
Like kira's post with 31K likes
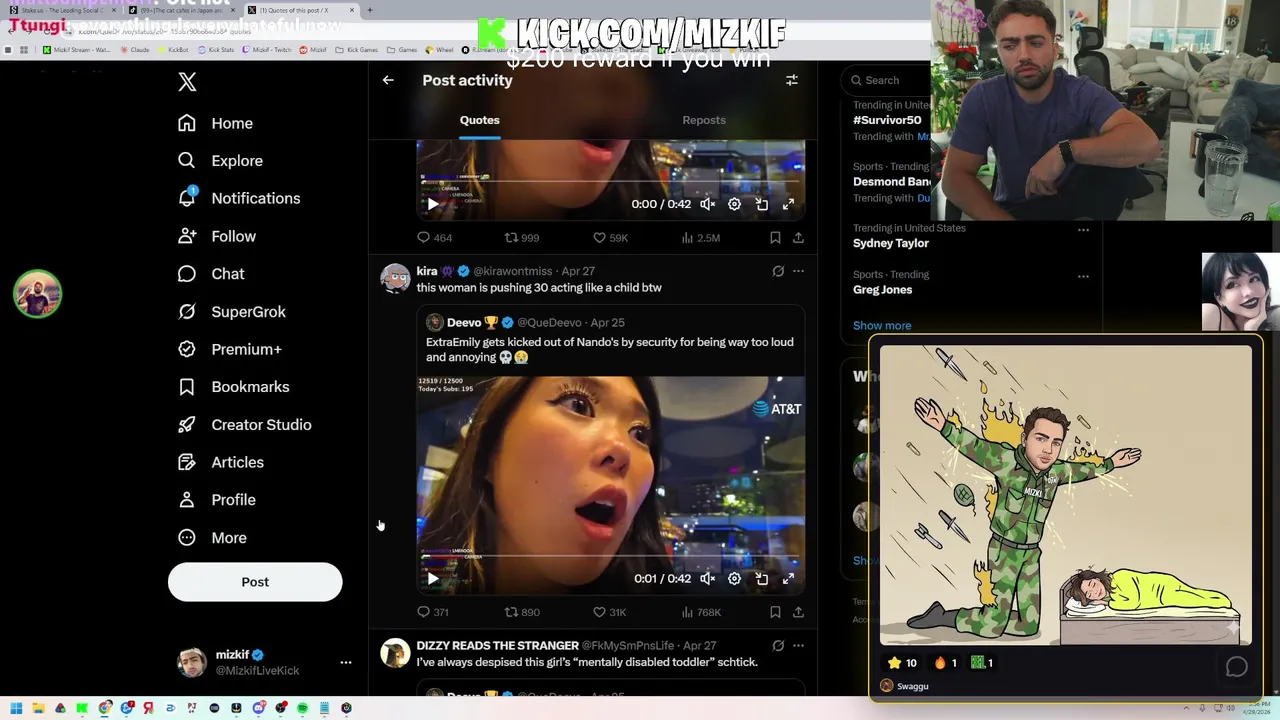pos(609,612)
